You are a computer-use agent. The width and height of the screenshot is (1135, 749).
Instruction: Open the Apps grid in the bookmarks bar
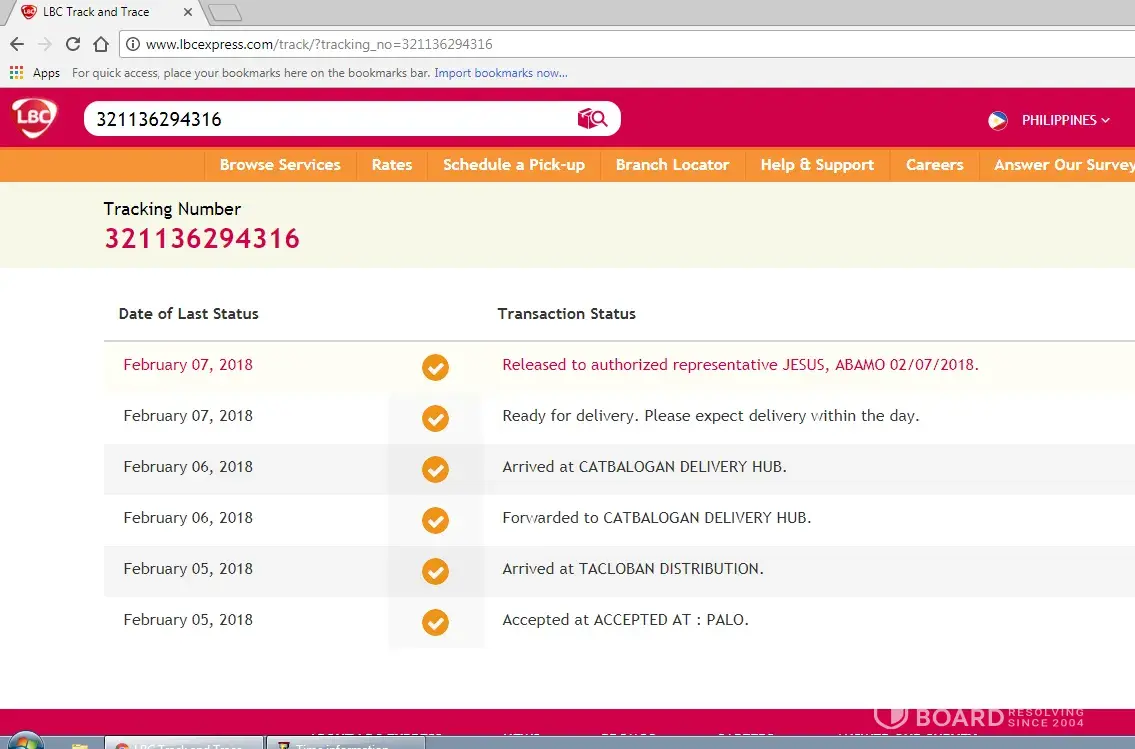[x=16, y=73]
